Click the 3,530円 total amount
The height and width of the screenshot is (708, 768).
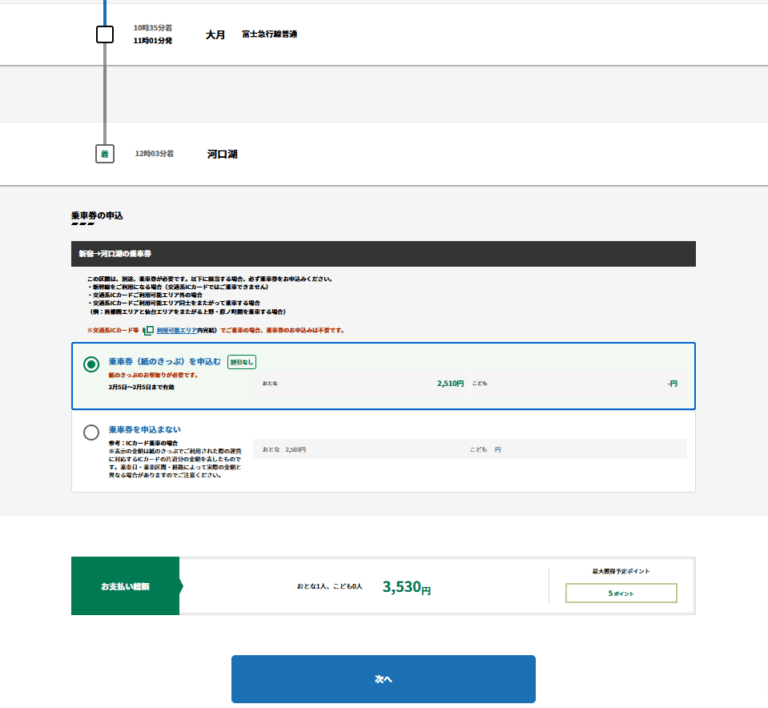click(406, 588)
